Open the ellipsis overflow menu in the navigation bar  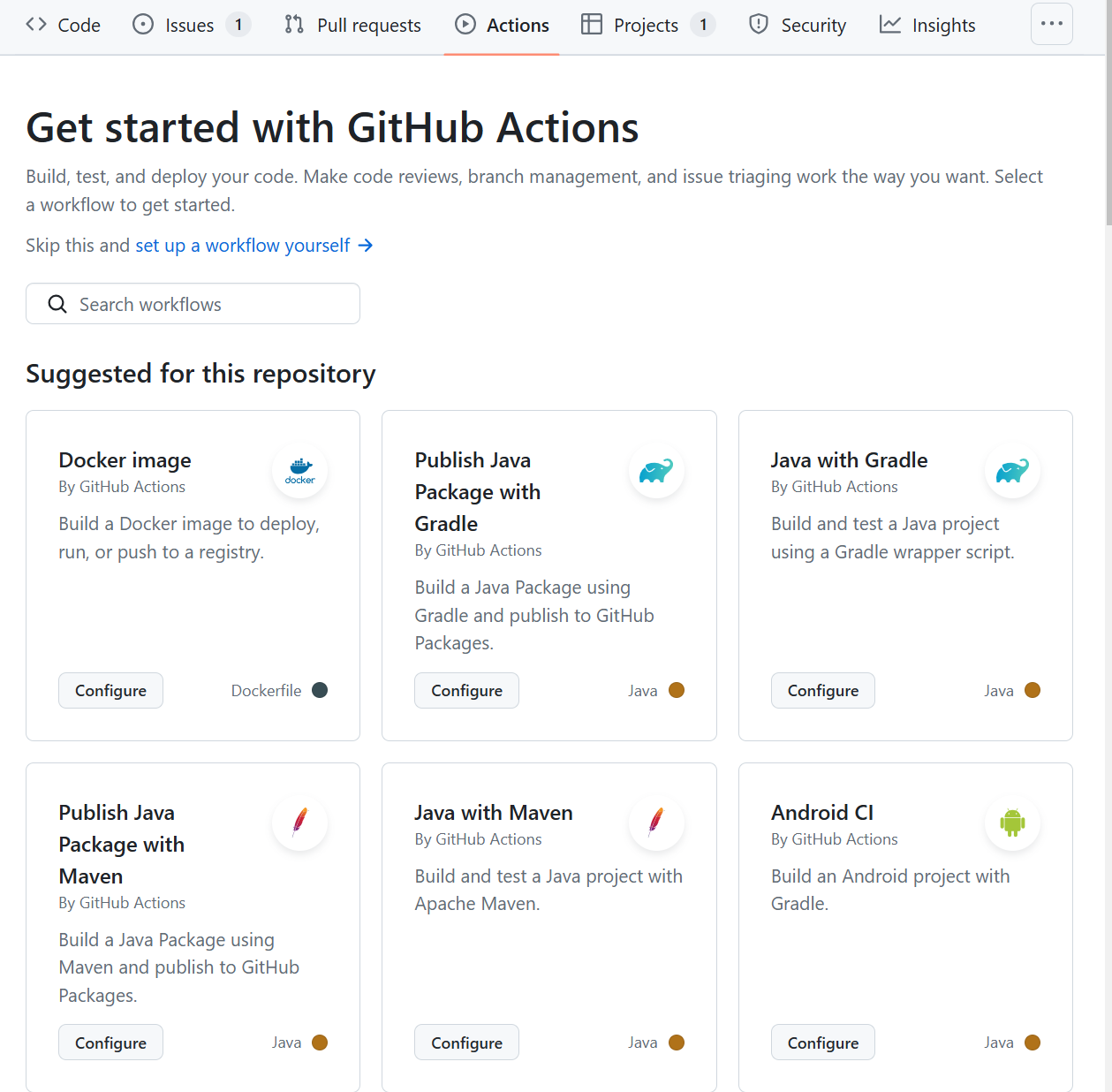tap(1051, 24)
